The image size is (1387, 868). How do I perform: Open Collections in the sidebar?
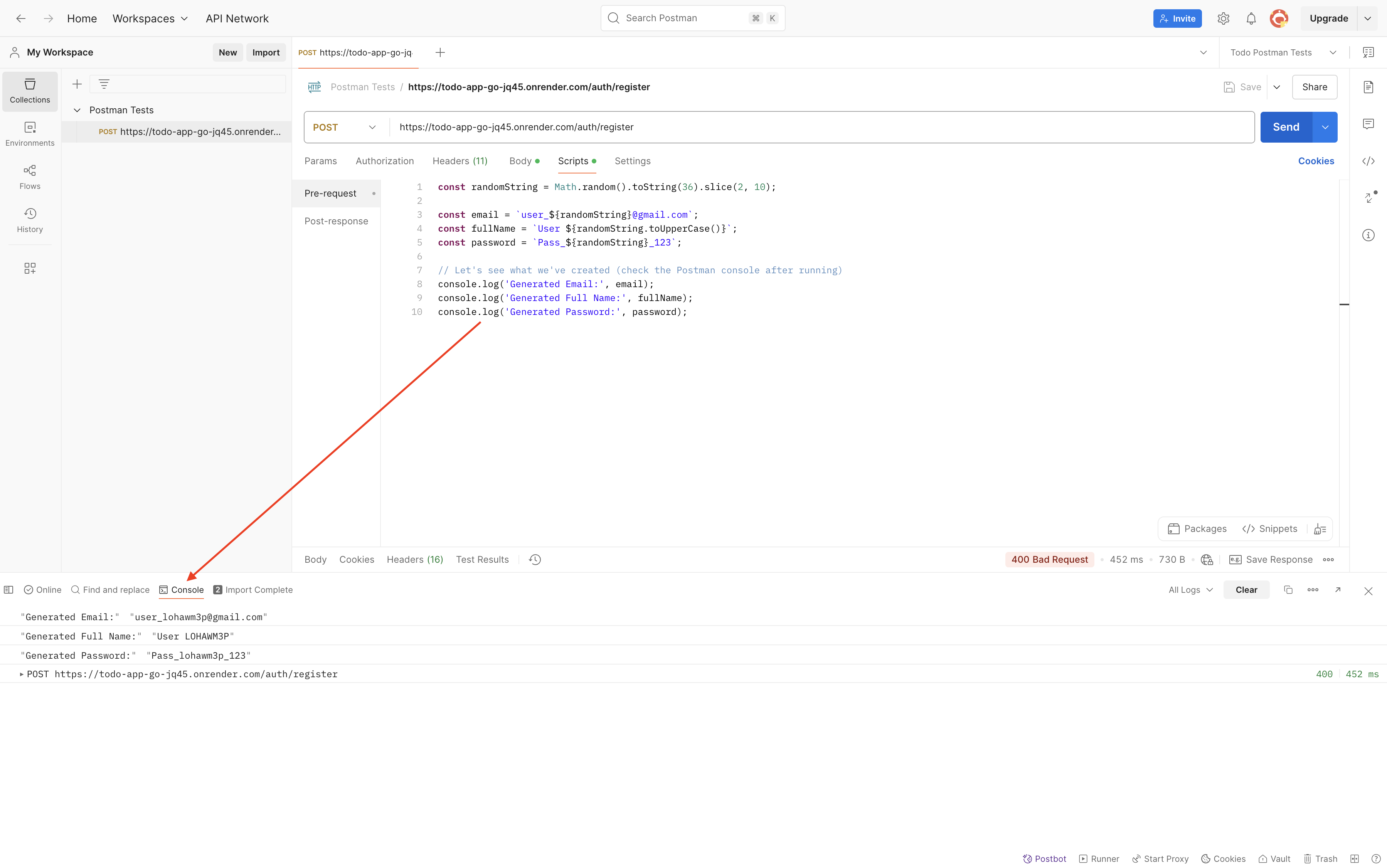tap(30, 91)
